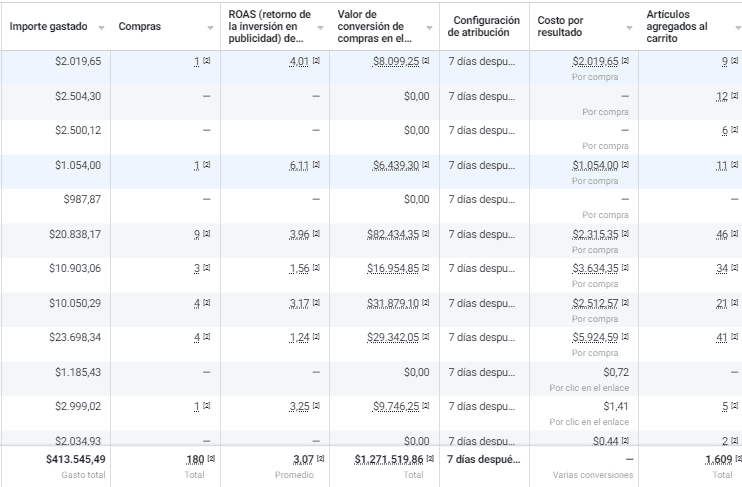Click footnote icon beside $6.439,30 conversion value
This screenshot has width=742, height=487.
pyautogui.click(x=425, y=165)
